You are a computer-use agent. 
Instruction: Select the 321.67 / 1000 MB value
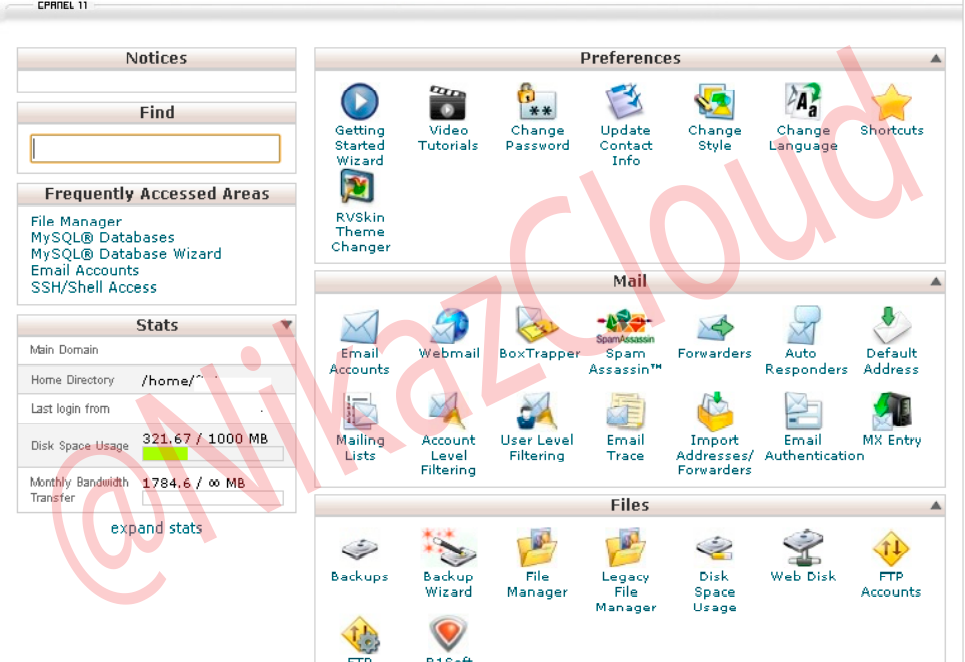click(x=205, y=439)
